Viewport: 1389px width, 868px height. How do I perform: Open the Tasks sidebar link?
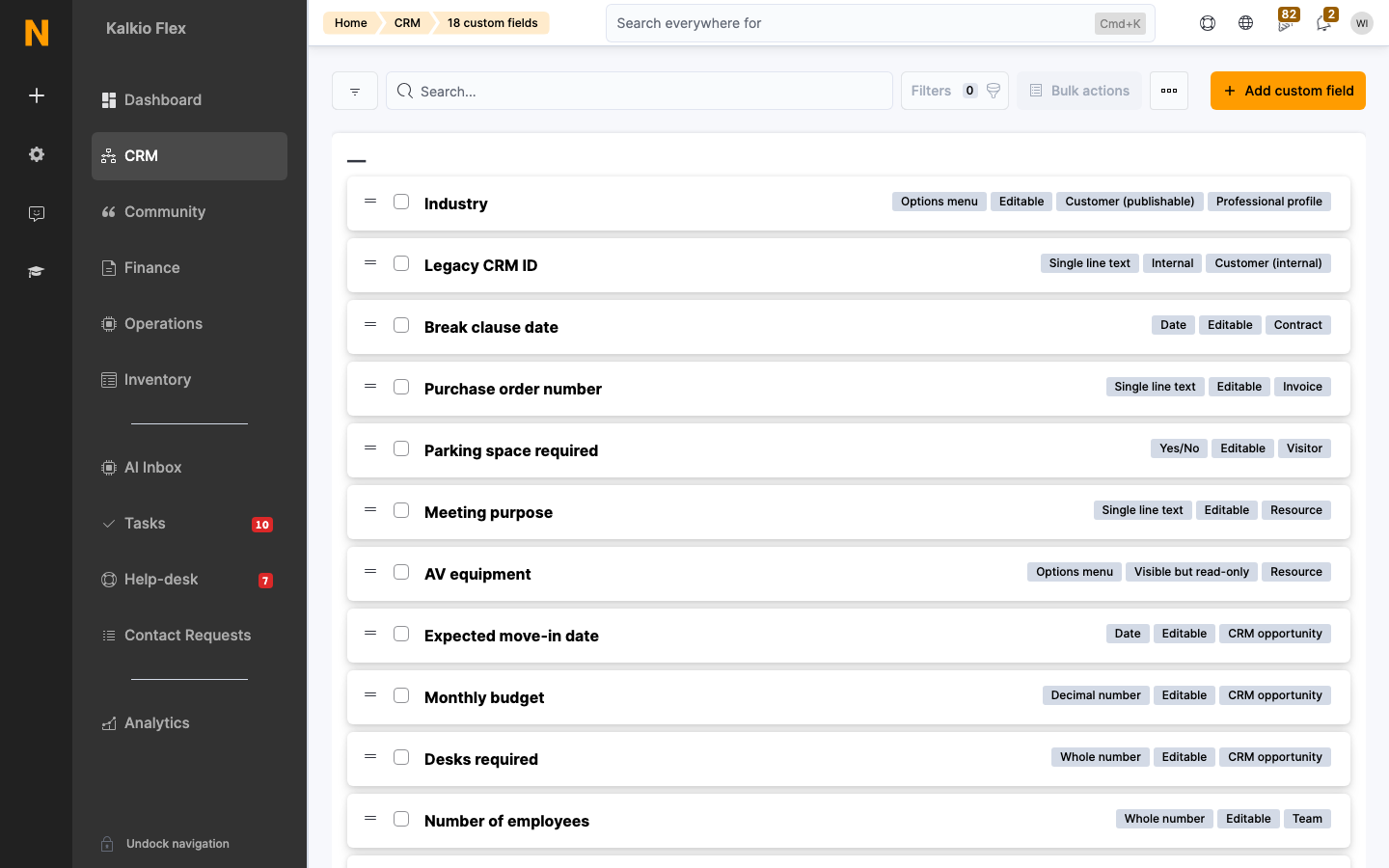[189, 524]
